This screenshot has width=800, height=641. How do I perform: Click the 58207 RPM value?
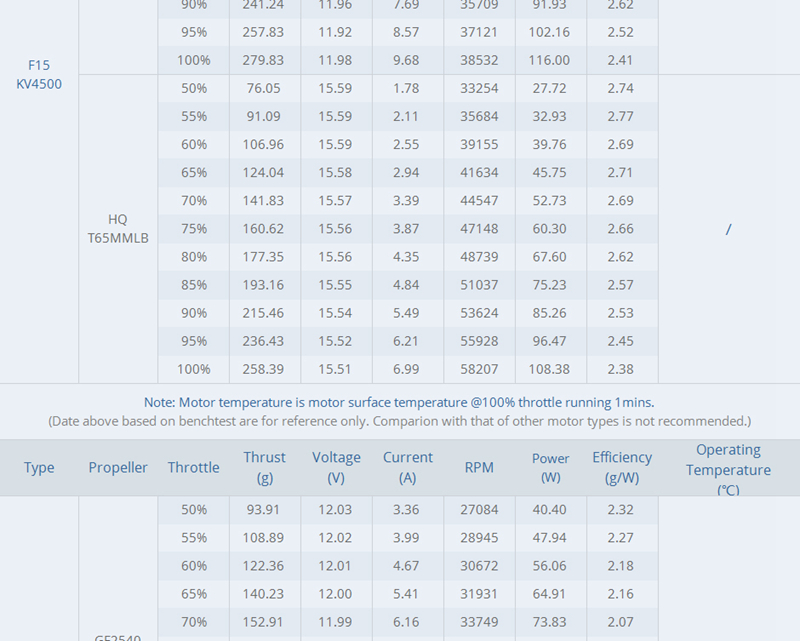479,369
